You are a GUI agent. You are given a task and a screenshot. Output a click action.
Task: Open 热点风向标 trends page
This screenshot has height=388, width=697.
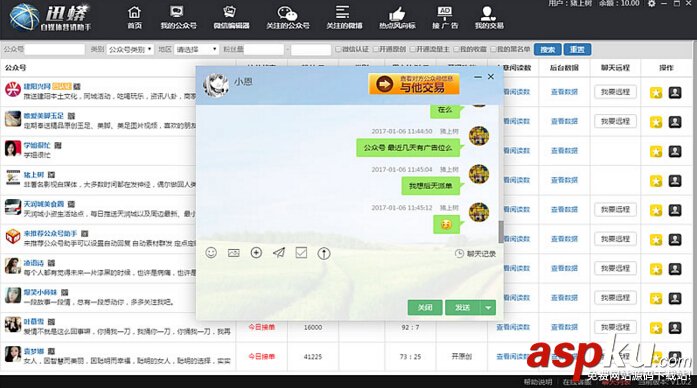point(397,18)
